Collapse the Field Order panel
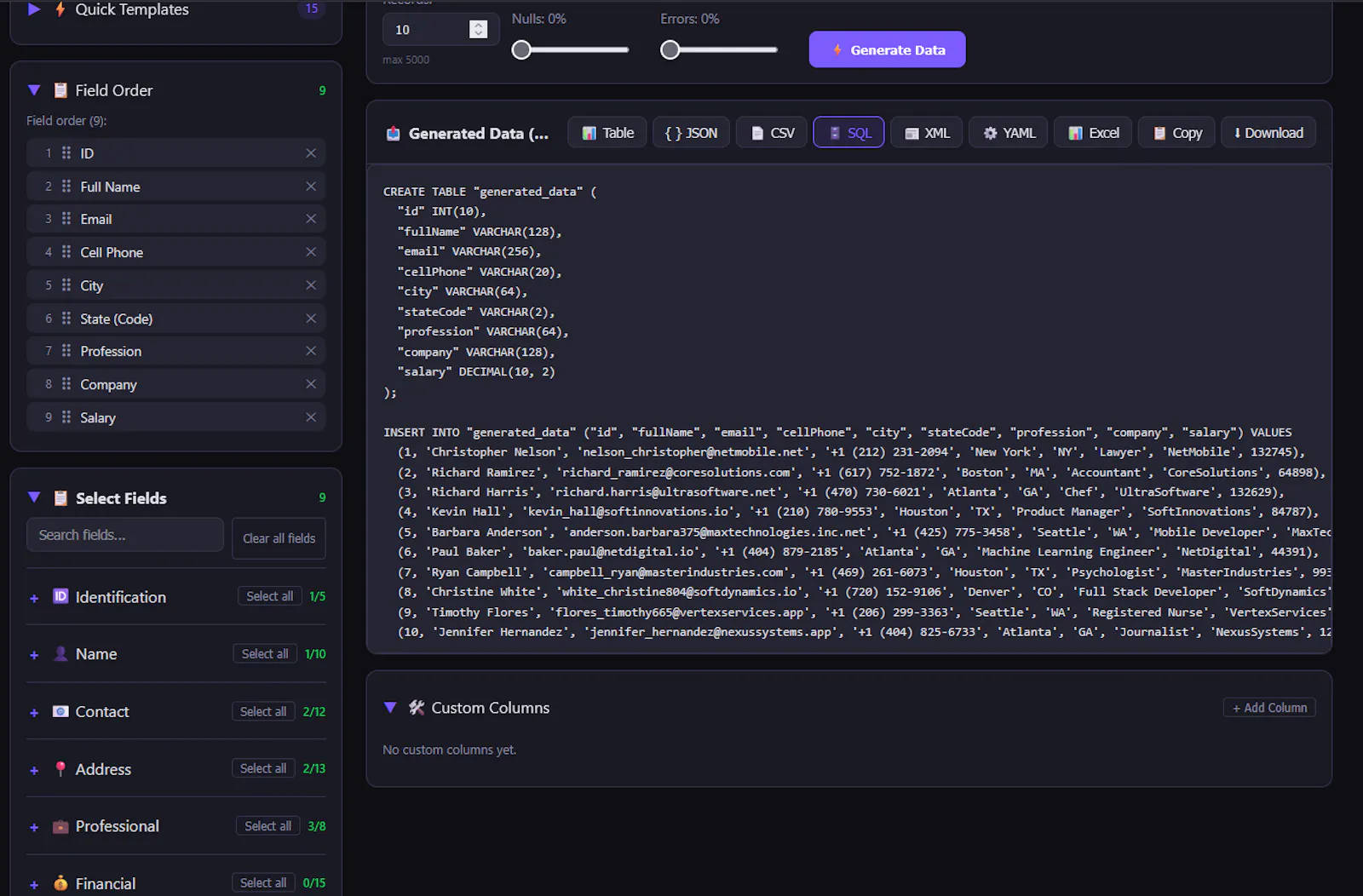Viewport: 1363px width, 896px height. [34, 90]
